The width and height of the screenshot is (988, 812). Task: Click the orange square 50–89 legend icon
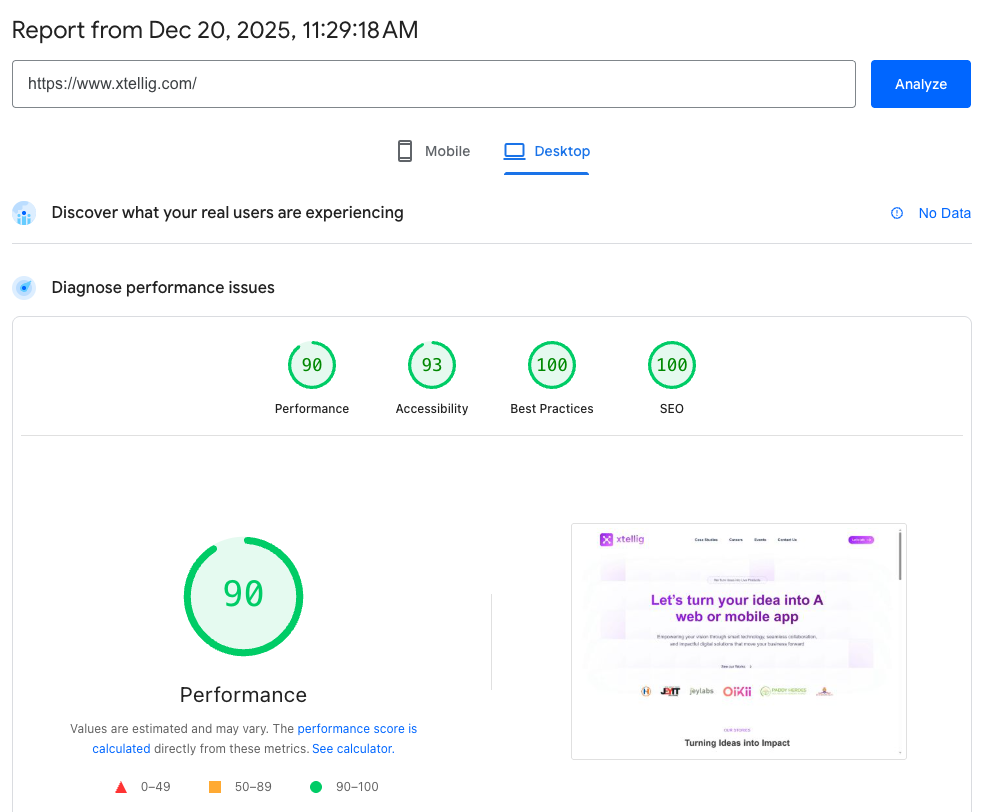coord(215,787)
